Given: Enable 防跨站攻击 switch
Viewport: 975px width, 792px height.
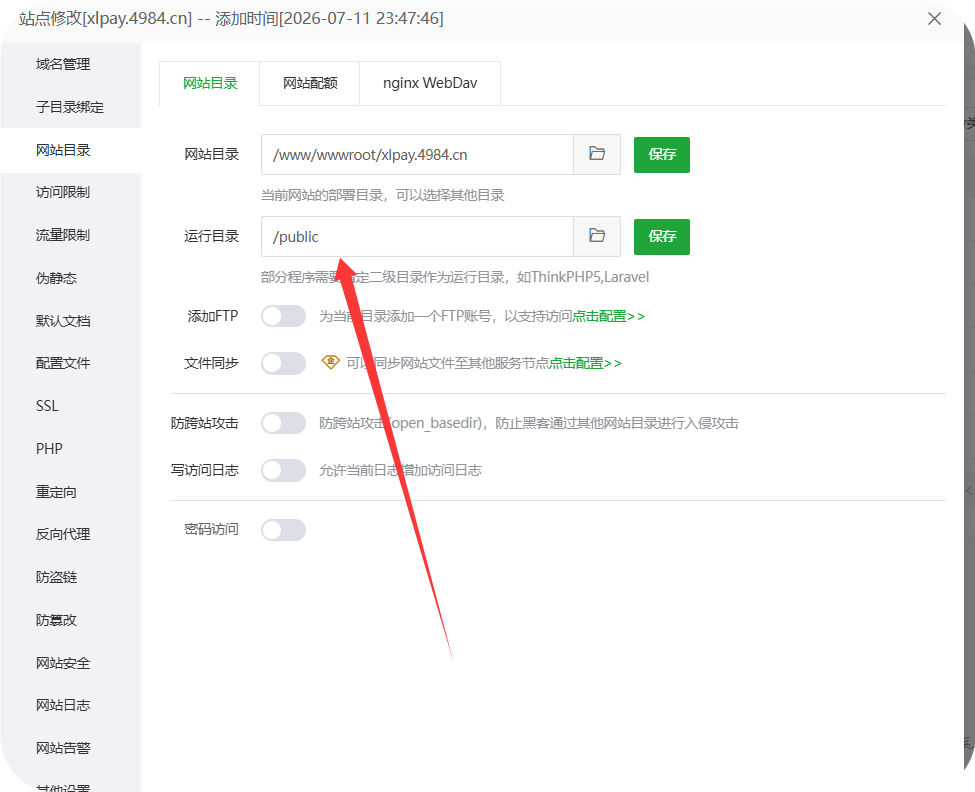Looking at the screenshot, I should (284, 423).
